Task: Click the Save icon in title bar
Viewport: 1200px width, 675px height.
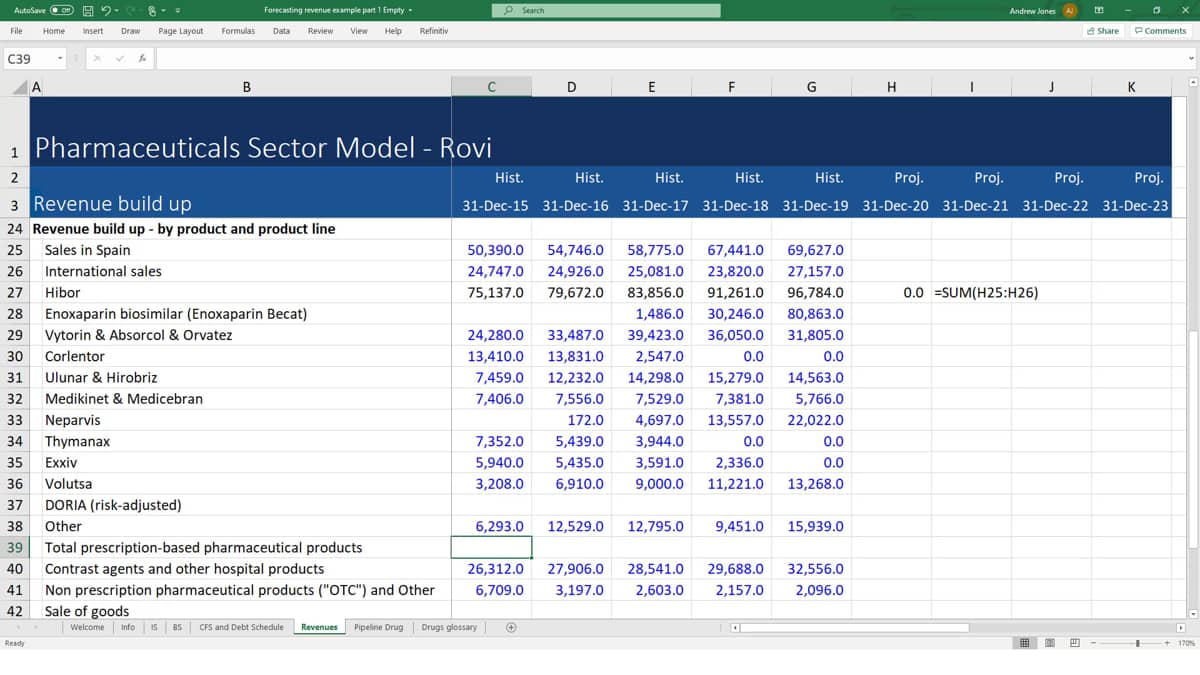Action: point(89,10)
